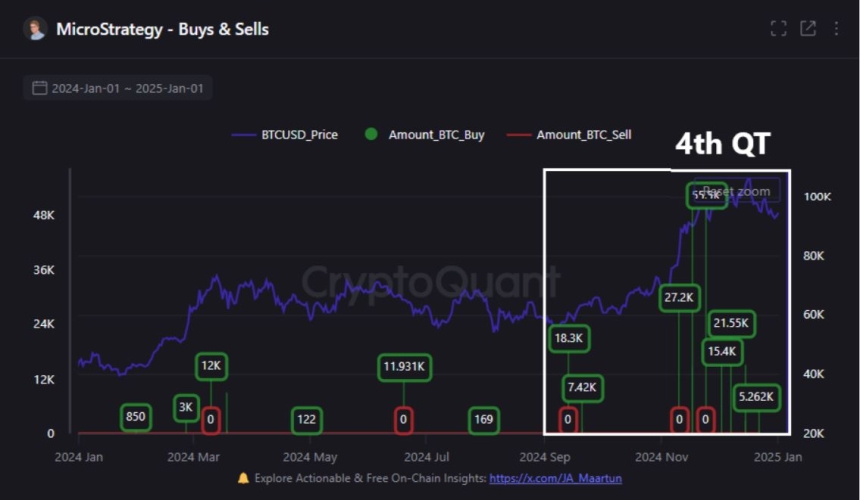Toggle the Amount_BTC_Buy legend series
Image resolution: width=860 pixels, height=500 pixels.
pyautogui.click(x=425, y=135)
